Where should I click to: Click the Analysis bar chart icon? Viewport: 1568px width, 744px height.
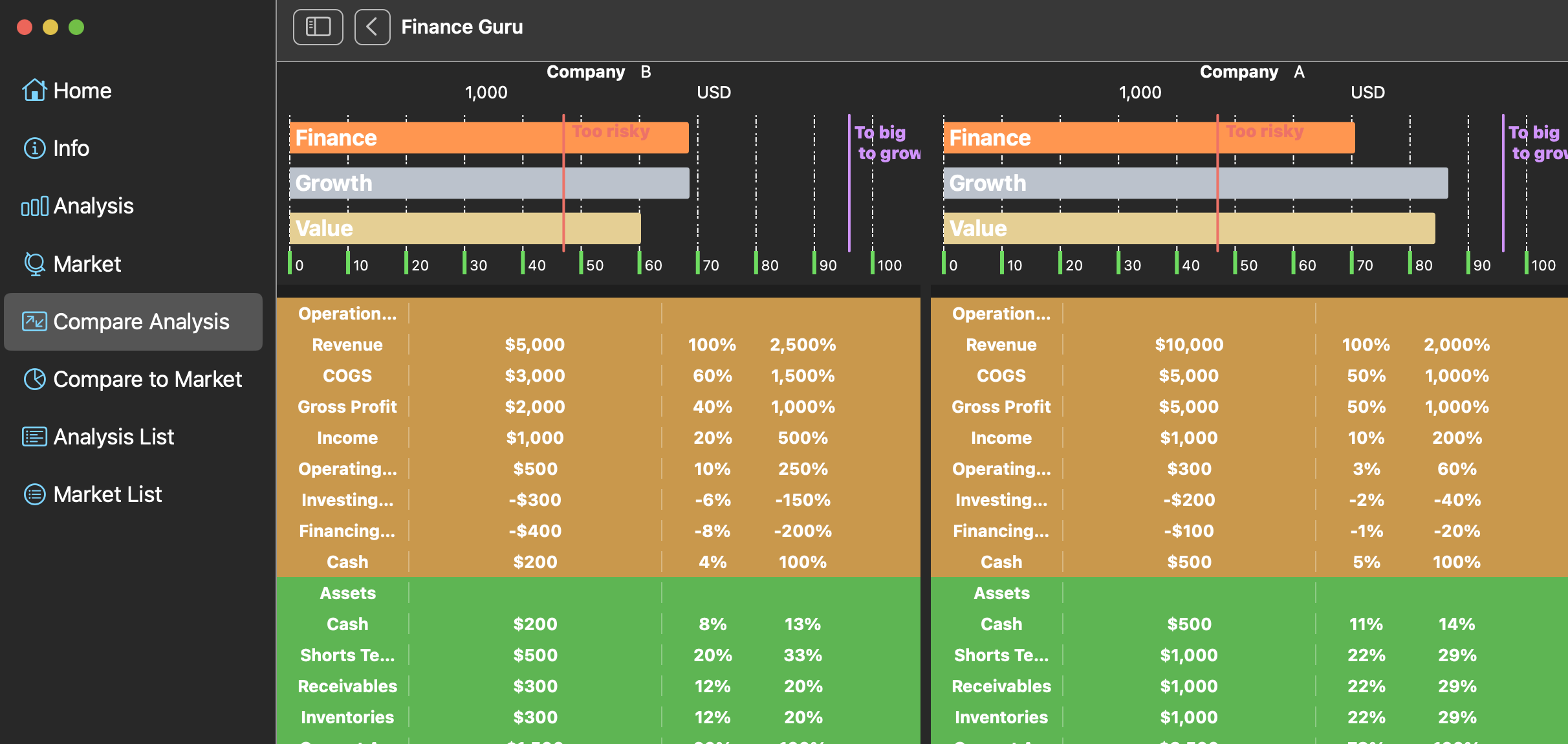point(34,206)
